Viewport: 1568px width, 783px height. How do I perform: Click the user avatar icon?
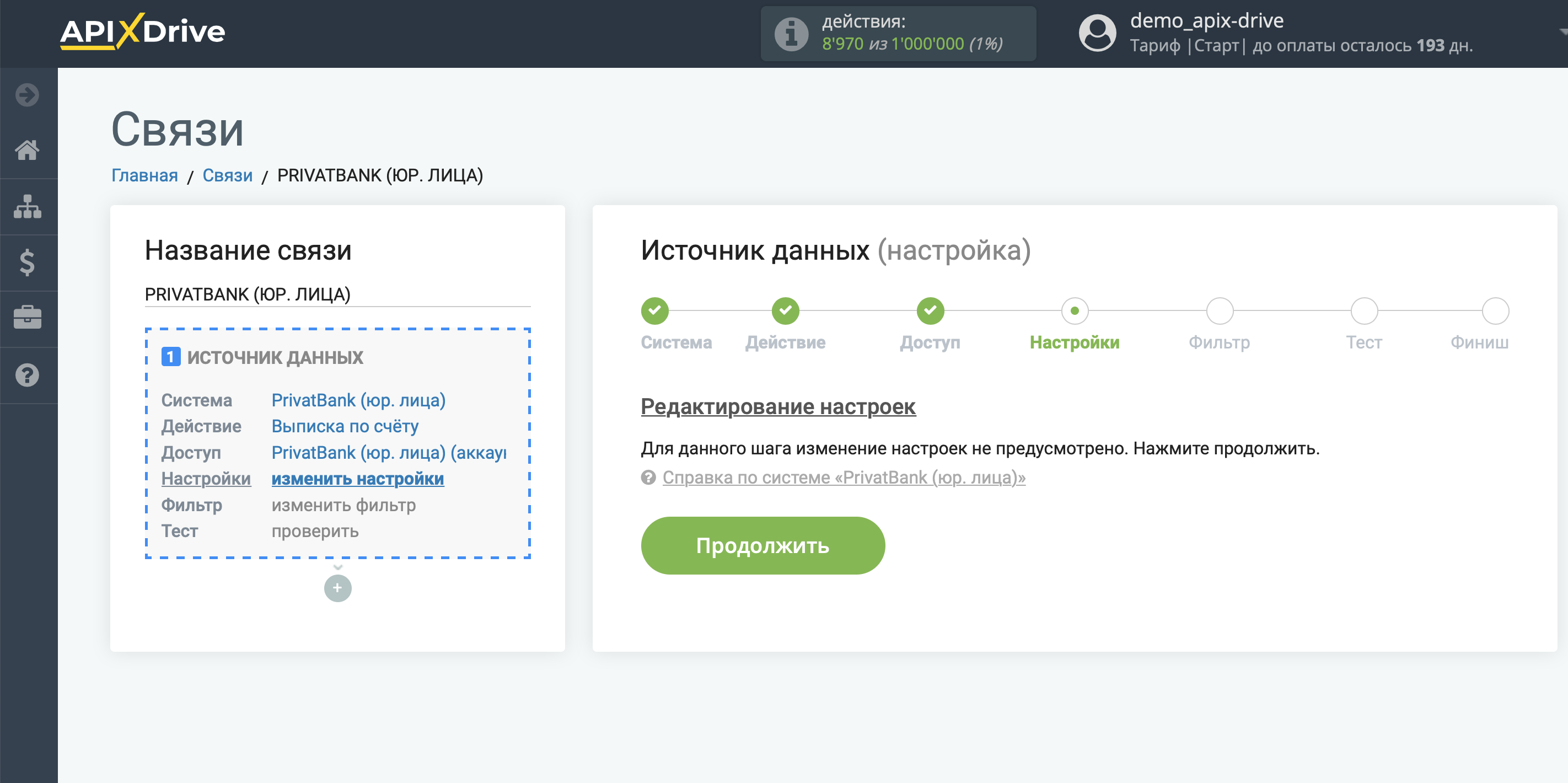[x=1098, y=34]
